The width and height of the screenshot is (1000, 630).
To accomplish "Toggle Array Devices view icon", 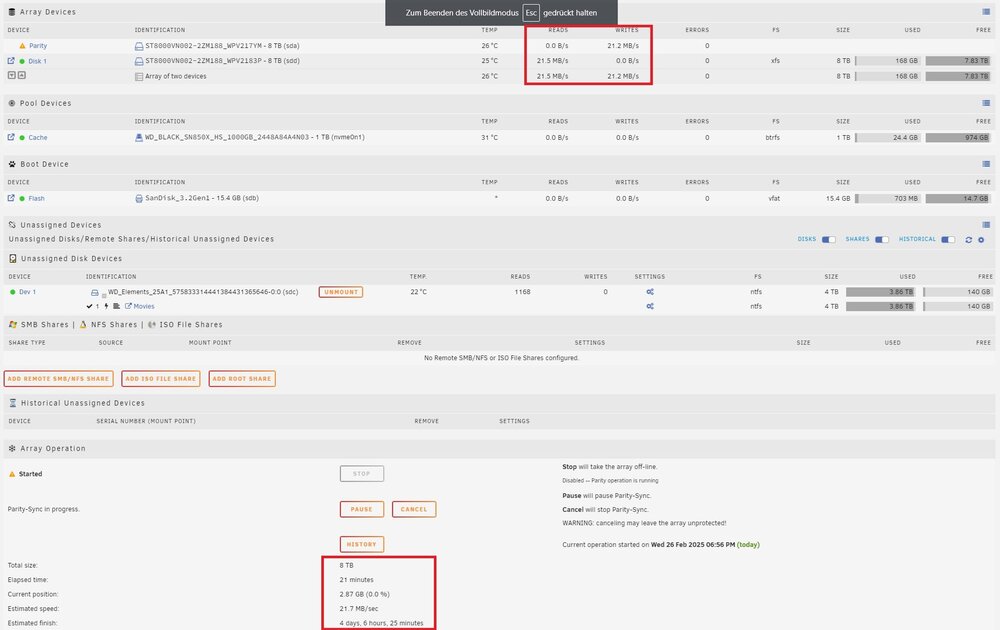I will (986, 11).
